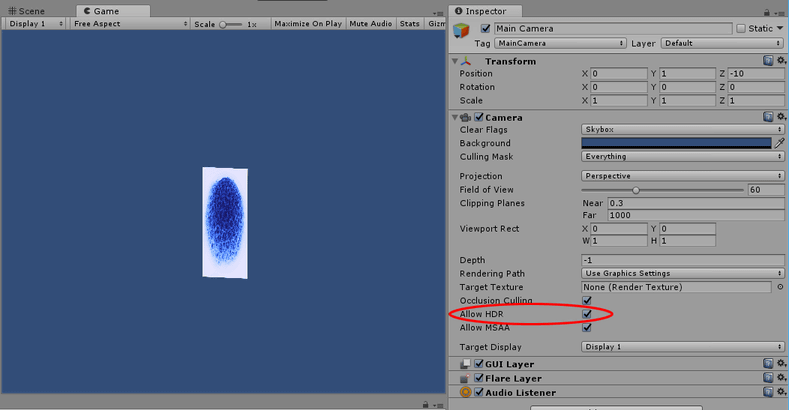Disable the Audio Listener component checkbox
The width and height of the screenshot is (789, 410).
click(x=479, y=392)
